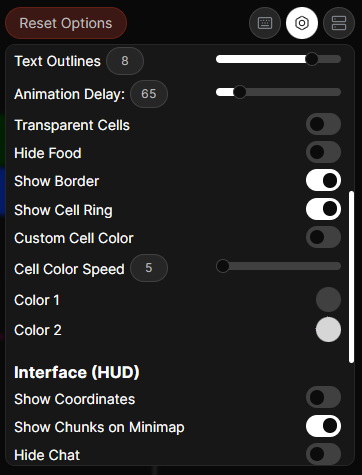362x475 pixels.
Task: Select the gear settings icon tab
Action: tap(302, 23)
